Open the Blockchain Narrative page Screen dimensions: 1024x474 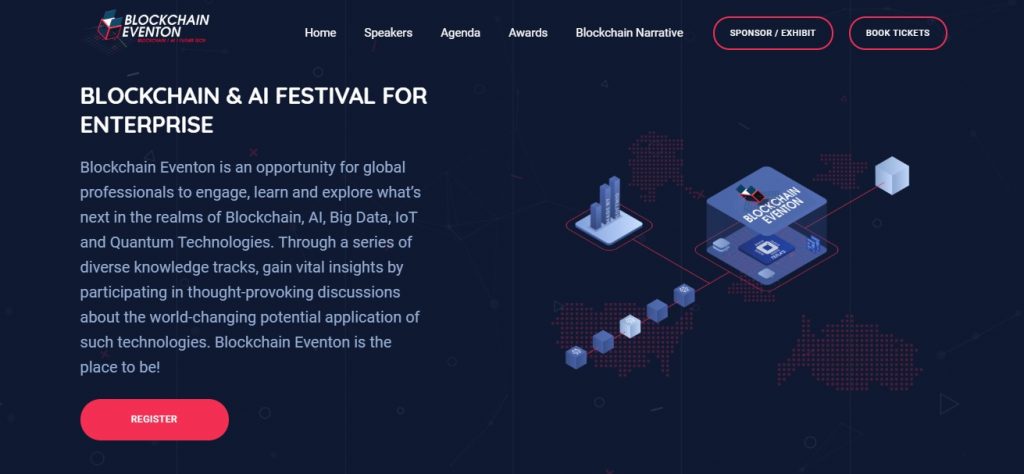tap(629, 33)
